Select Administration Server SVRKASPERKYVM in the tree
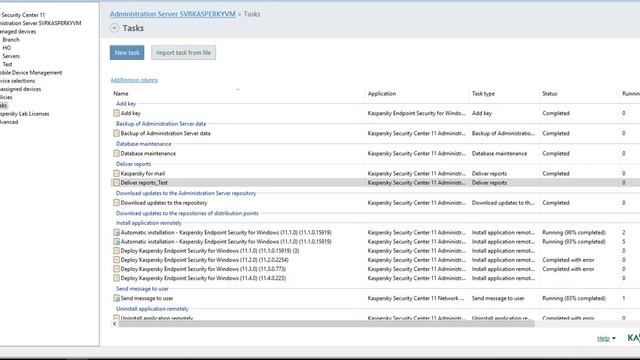The height and width of the screenshot is (360, 640). [40, 23]
